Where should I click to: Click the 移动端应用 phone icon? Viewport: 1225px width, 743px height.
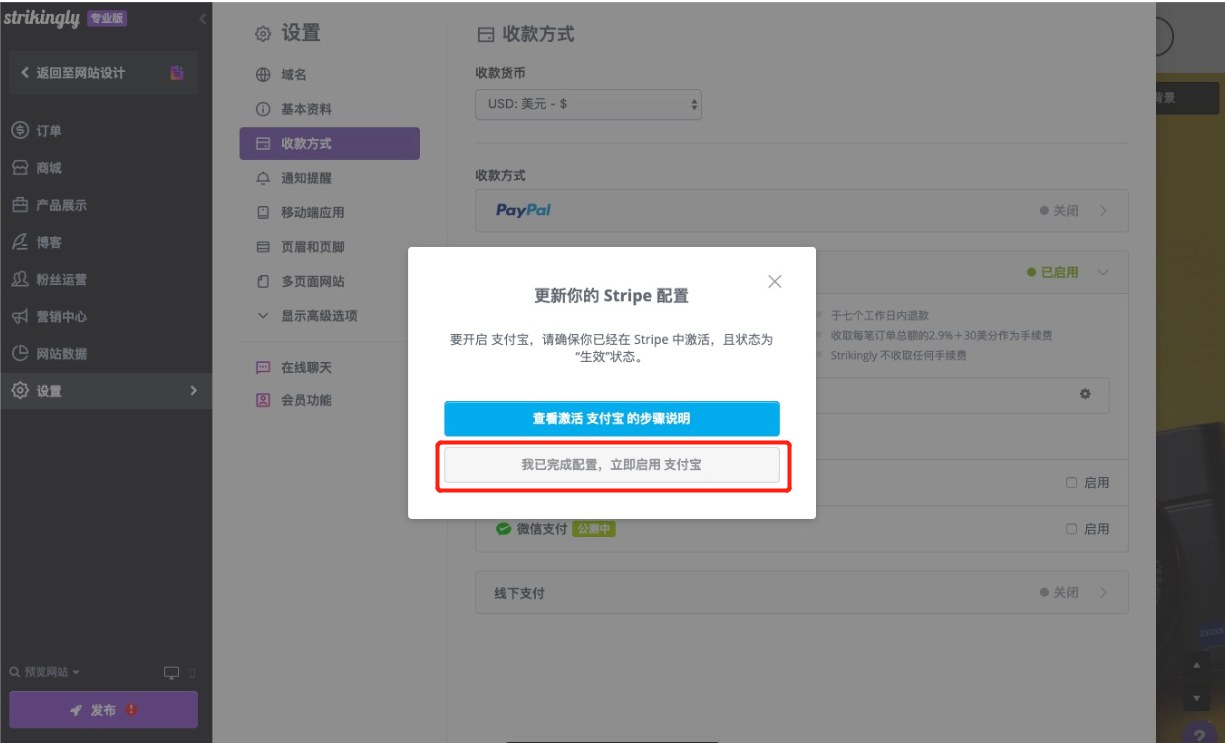pos(263,212)
